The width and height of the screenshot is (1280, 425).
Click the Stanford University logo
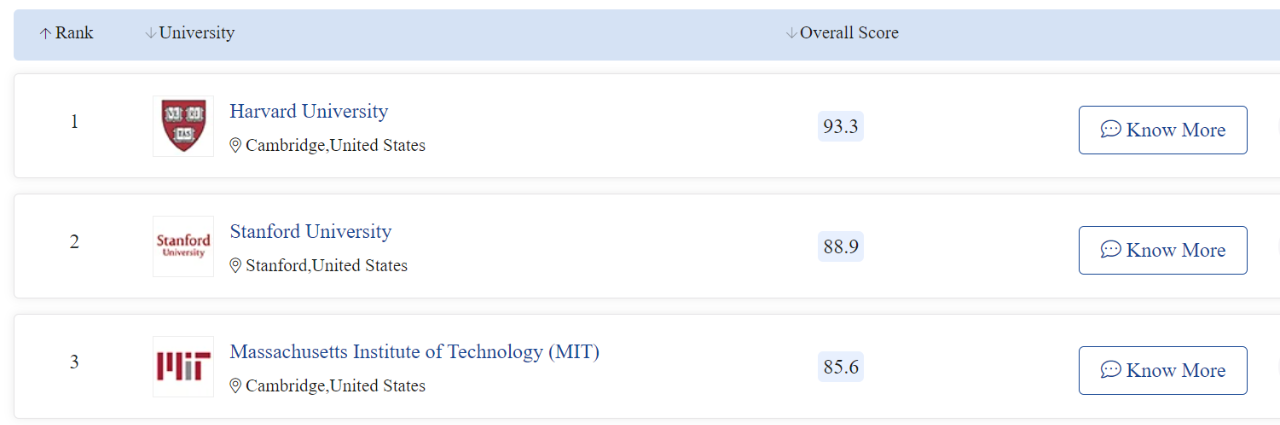183,246
